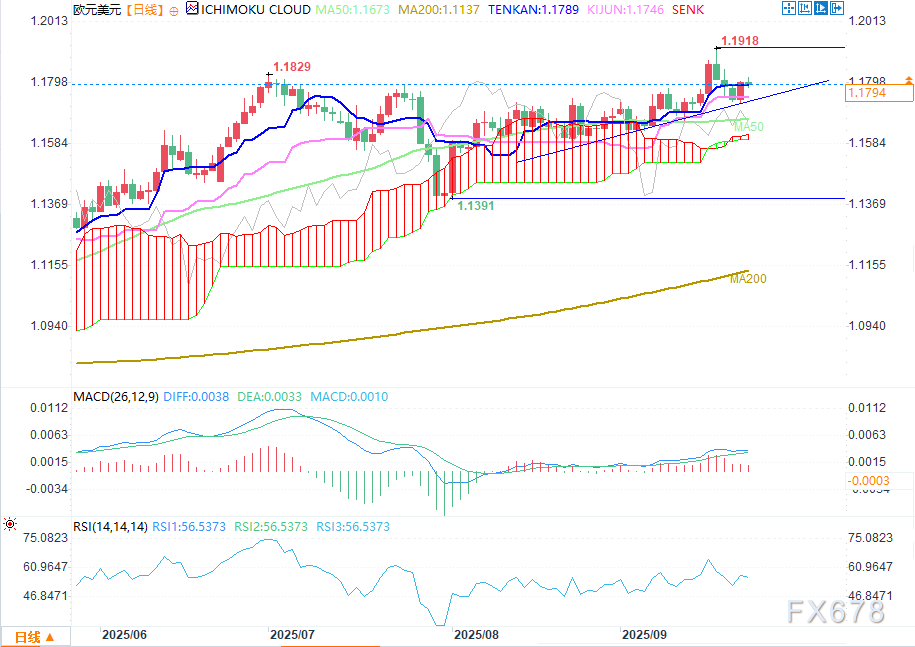Viewport: 915px width, 647px height.
Task: Click the 【日线】 period label in header
Action: coord(138,10)
